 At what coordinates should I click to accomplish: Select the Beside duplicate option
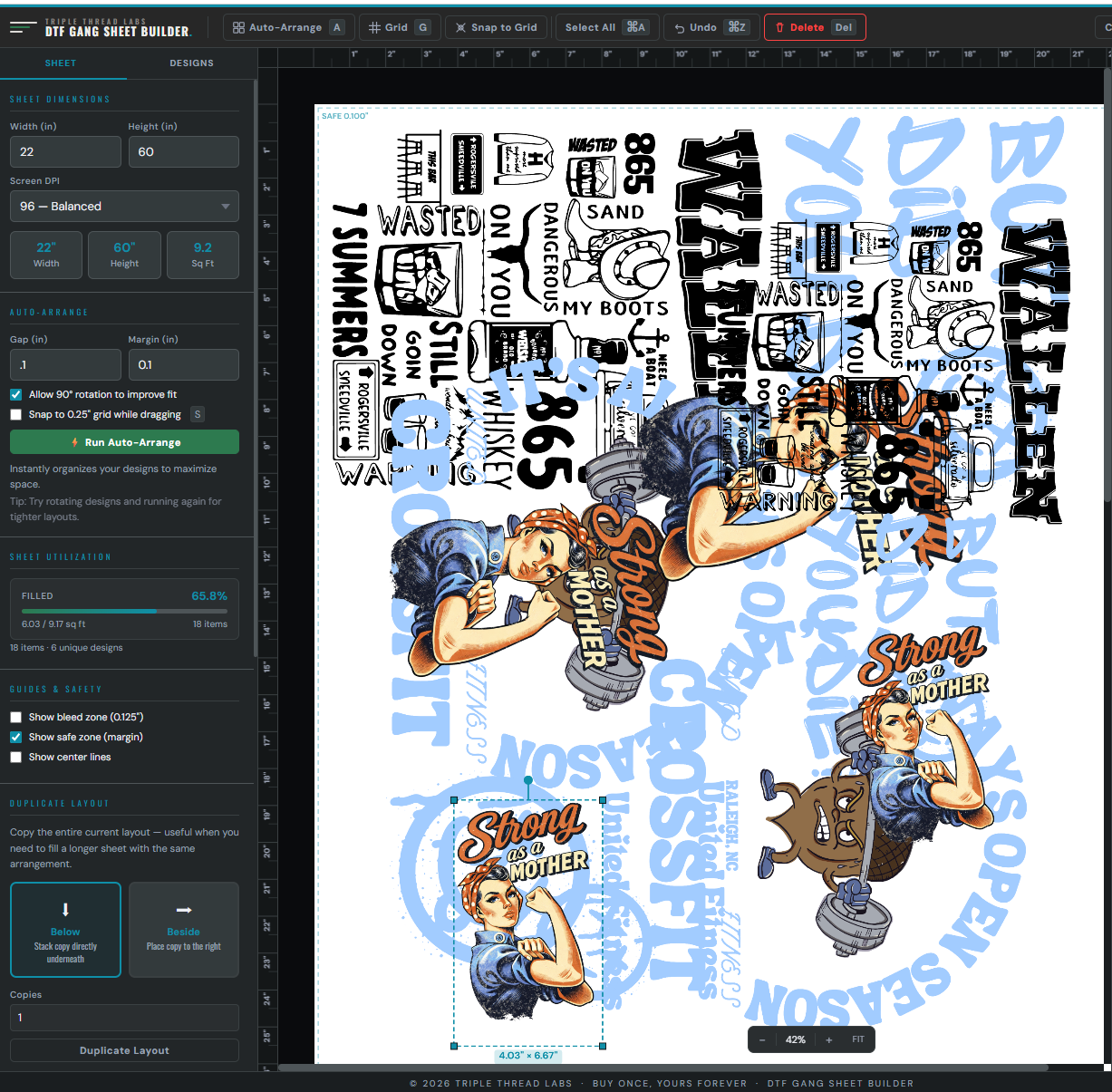(183, 930)
